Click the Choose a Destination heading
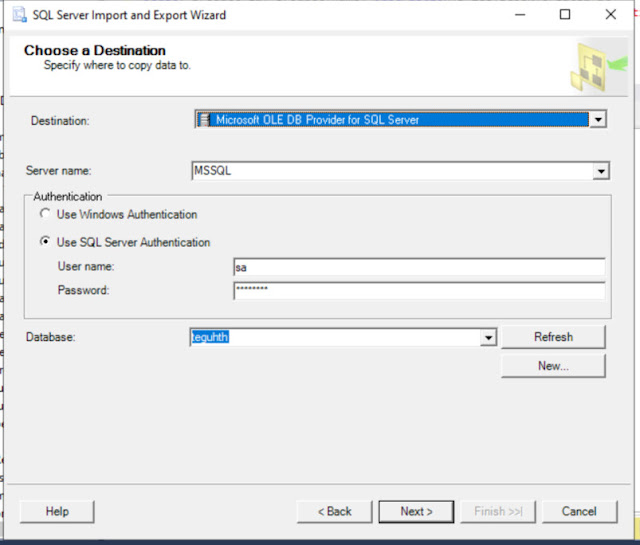 click(x=95, y=50)
